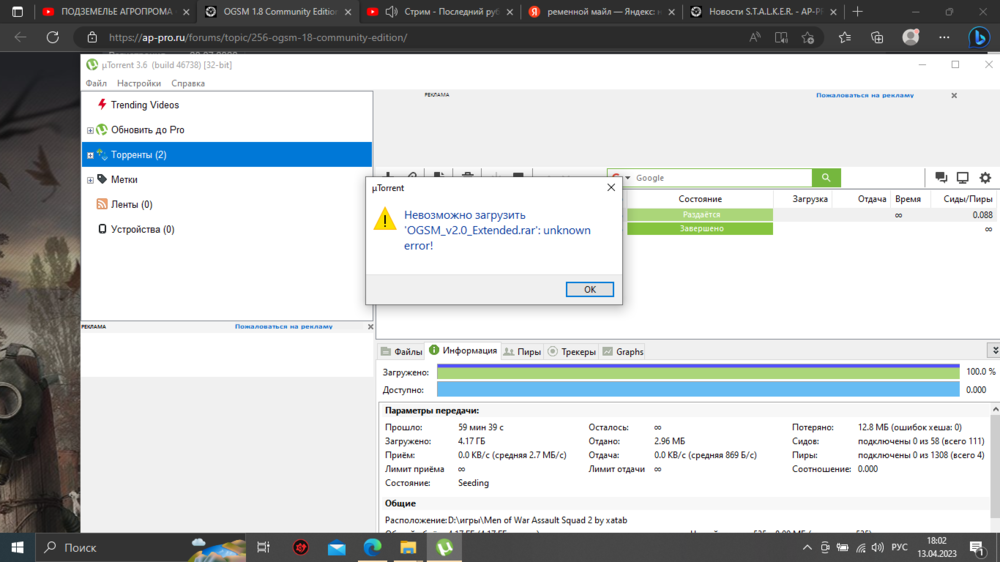Click the Пожаловаться на рекламу link at the top
This screenshot has width=1000, height=562.
point(864,96)
